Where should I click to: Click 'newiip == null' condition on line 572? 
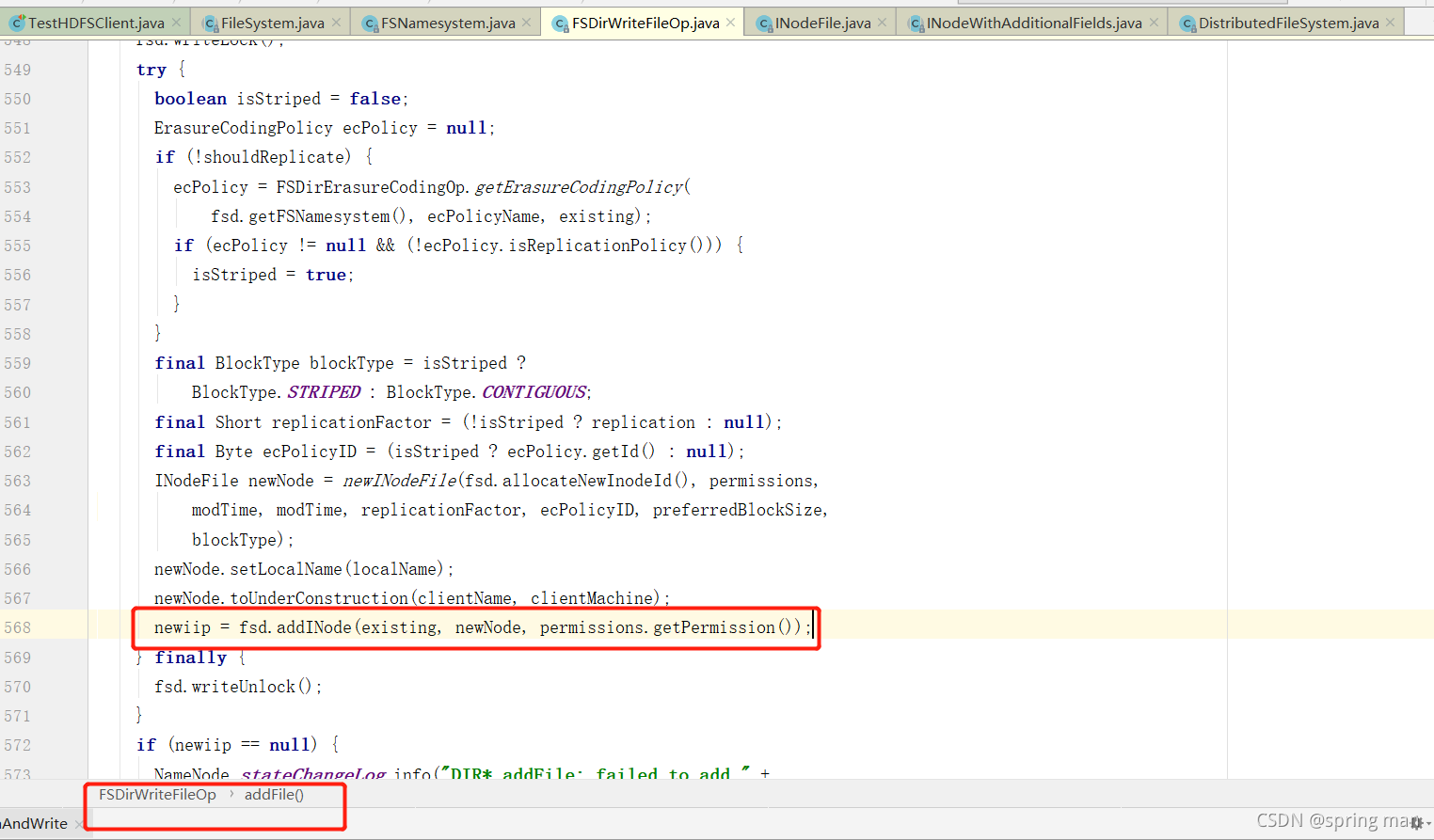[x=242, y=745]
